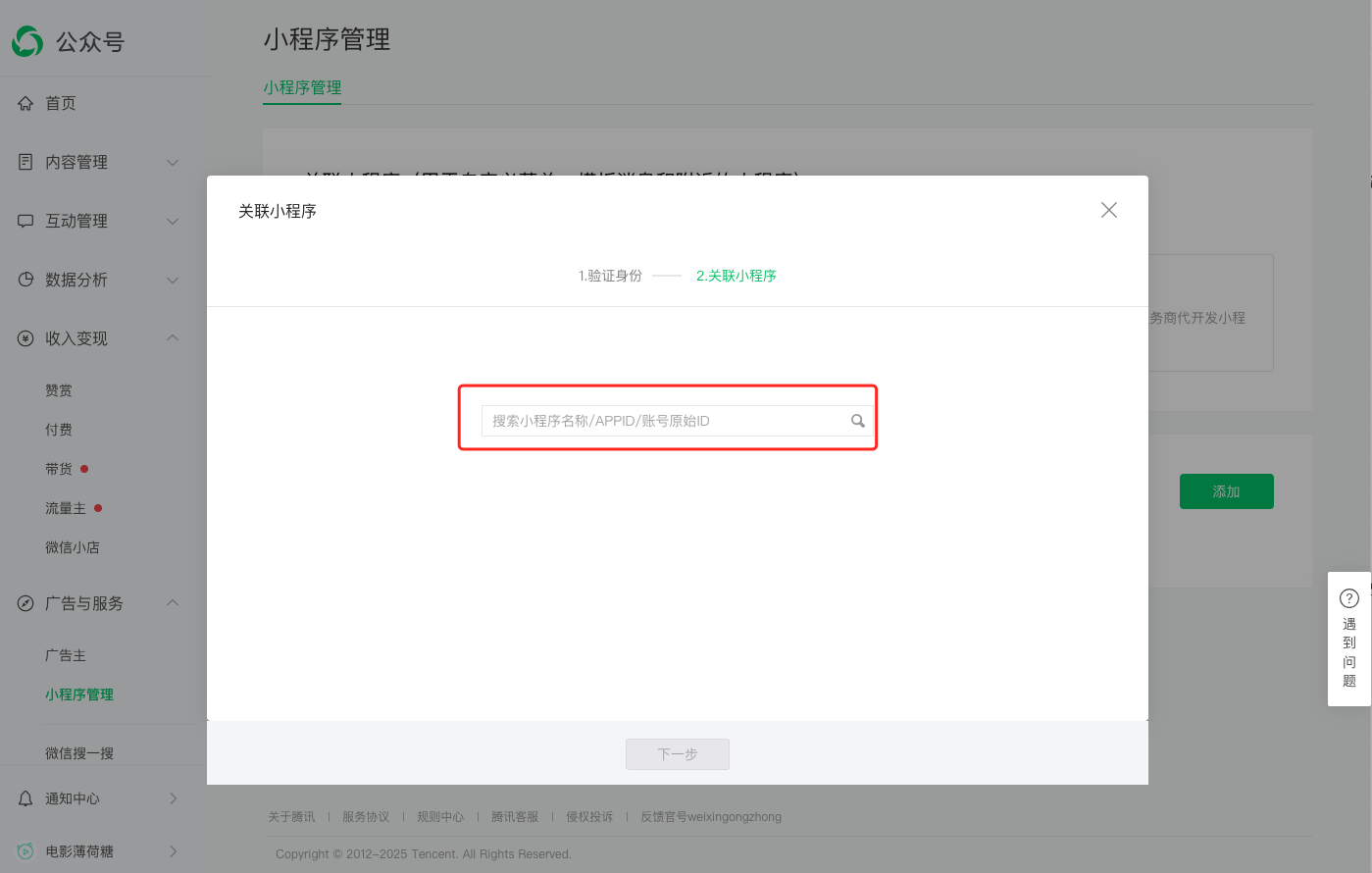
Task: Click the 内容管理 document icon
Action: pyautogui.click(x=25, y=162)
